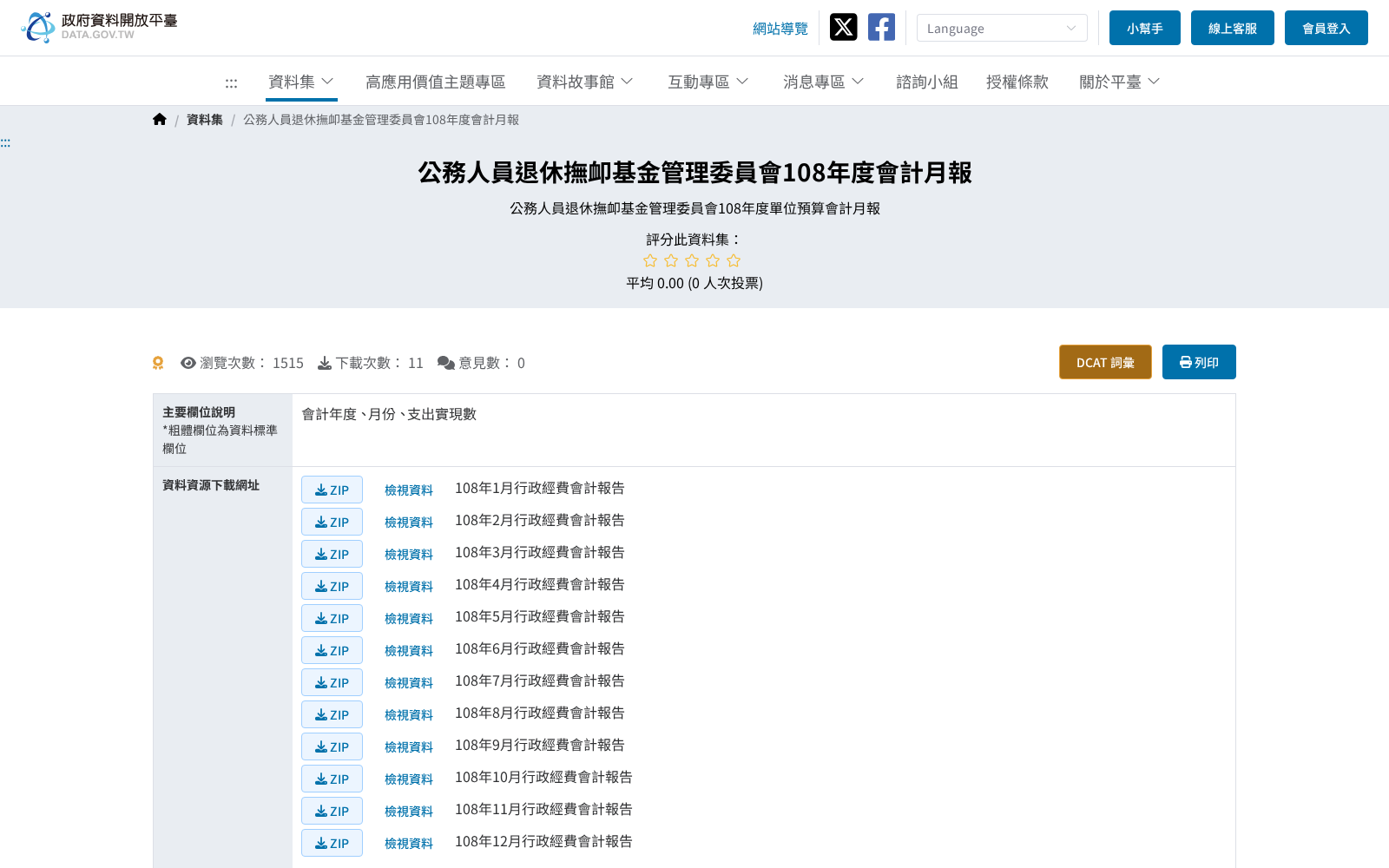Download ZIP for 108年5月 report
The width and height of the screenshot is (1389, 868).
click(x=332, y=618)
